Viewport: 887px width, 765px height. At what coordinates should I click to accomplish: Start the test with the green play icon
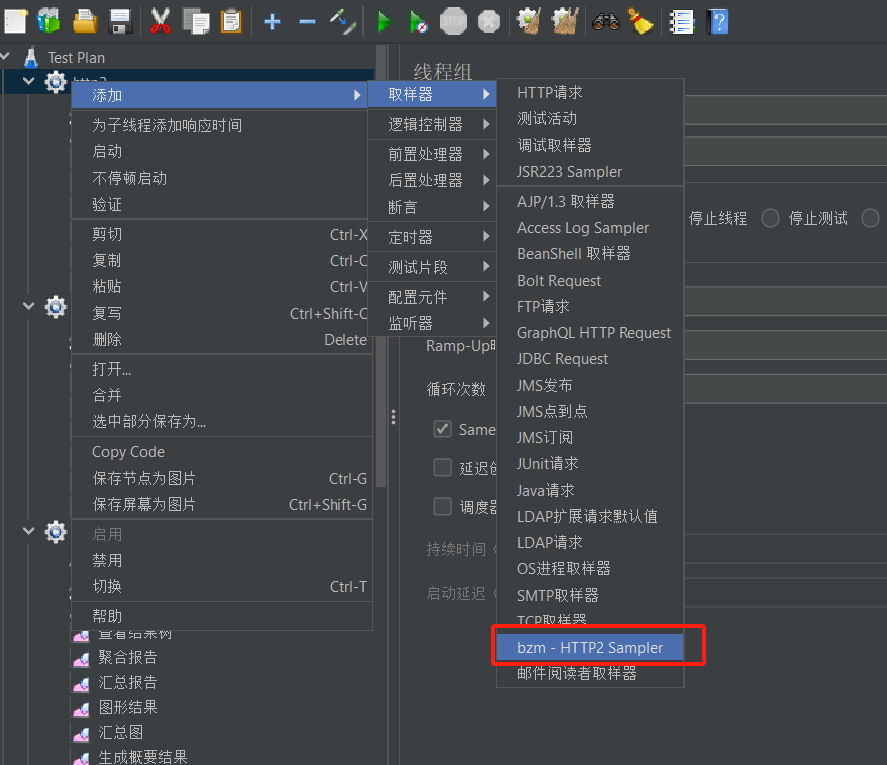(385, 22)
